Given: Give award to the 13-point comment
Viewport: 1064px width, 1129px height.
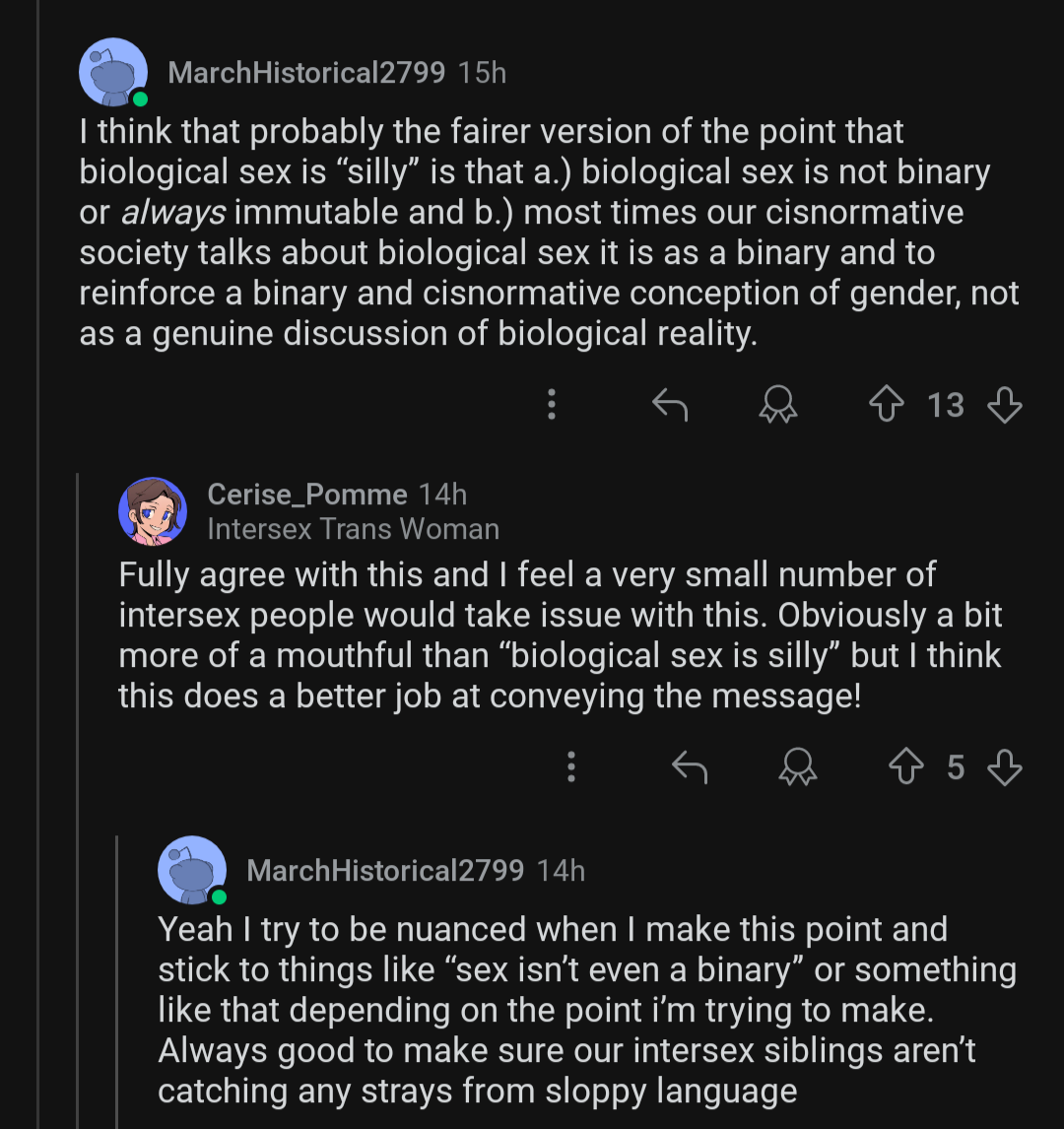Looking at the screenshot, I should pos(778,404).
